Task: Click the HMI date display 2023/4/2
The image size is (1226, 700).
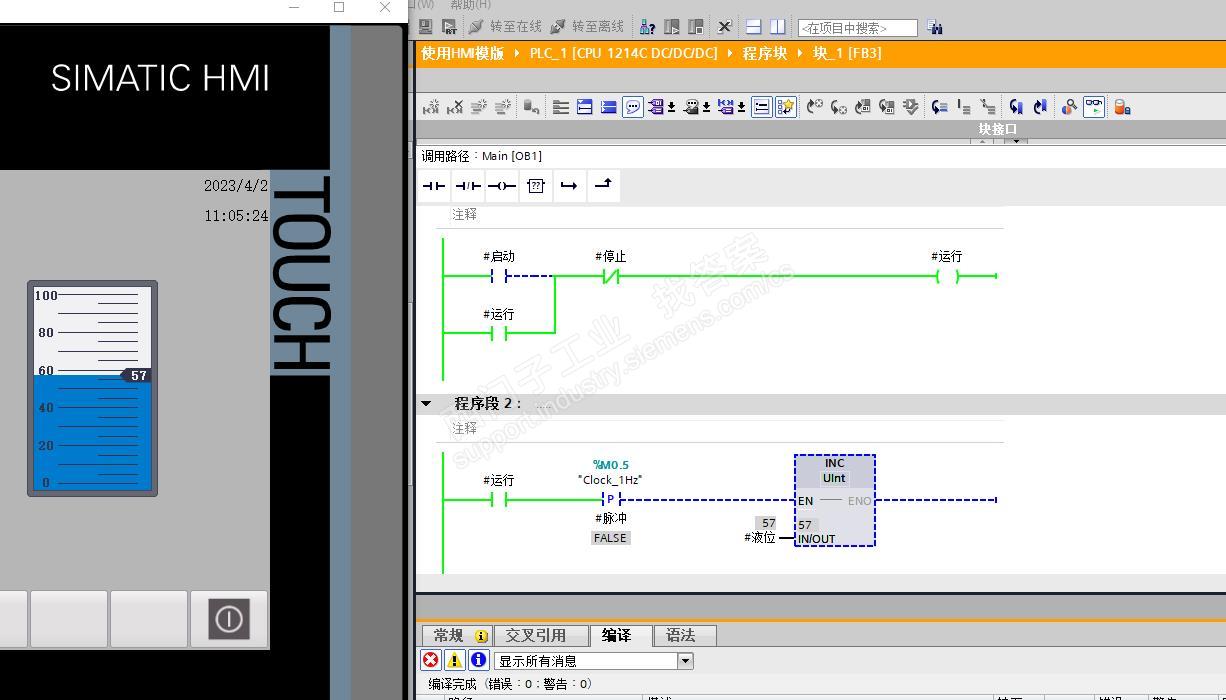Action: 236,186
